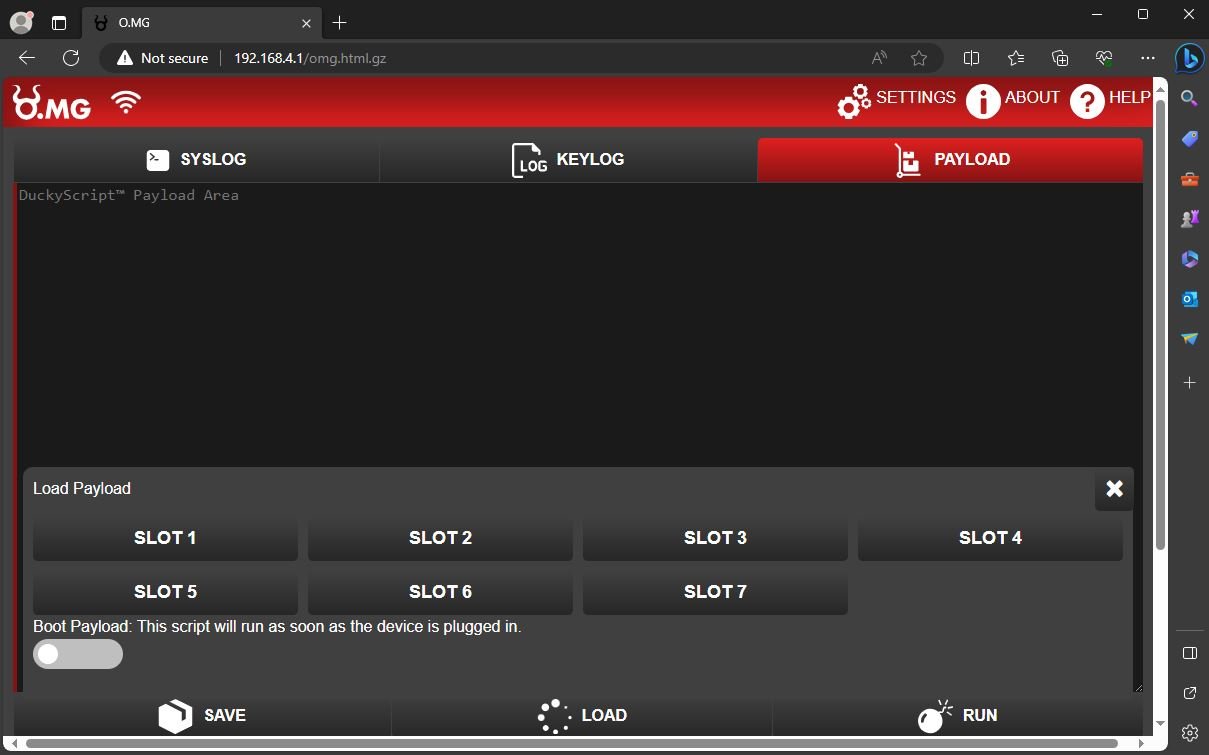Load payload from SLOT 2

[x=440, y=538]
